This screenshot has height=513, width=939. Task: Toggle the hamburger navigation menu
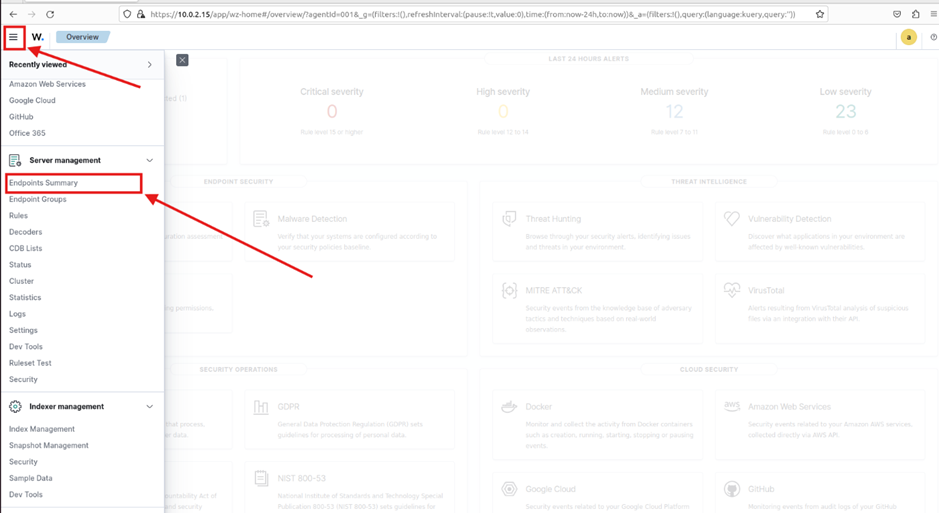[13, 37]
